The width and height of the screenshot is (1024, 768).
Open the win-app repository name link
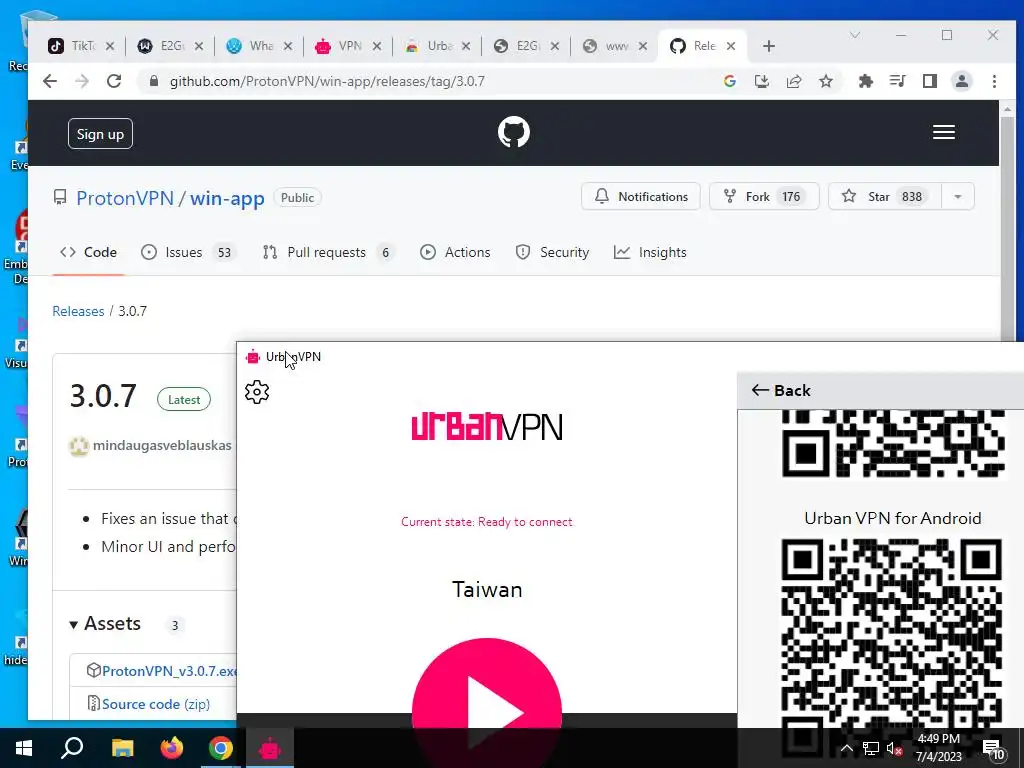[227, 198]
